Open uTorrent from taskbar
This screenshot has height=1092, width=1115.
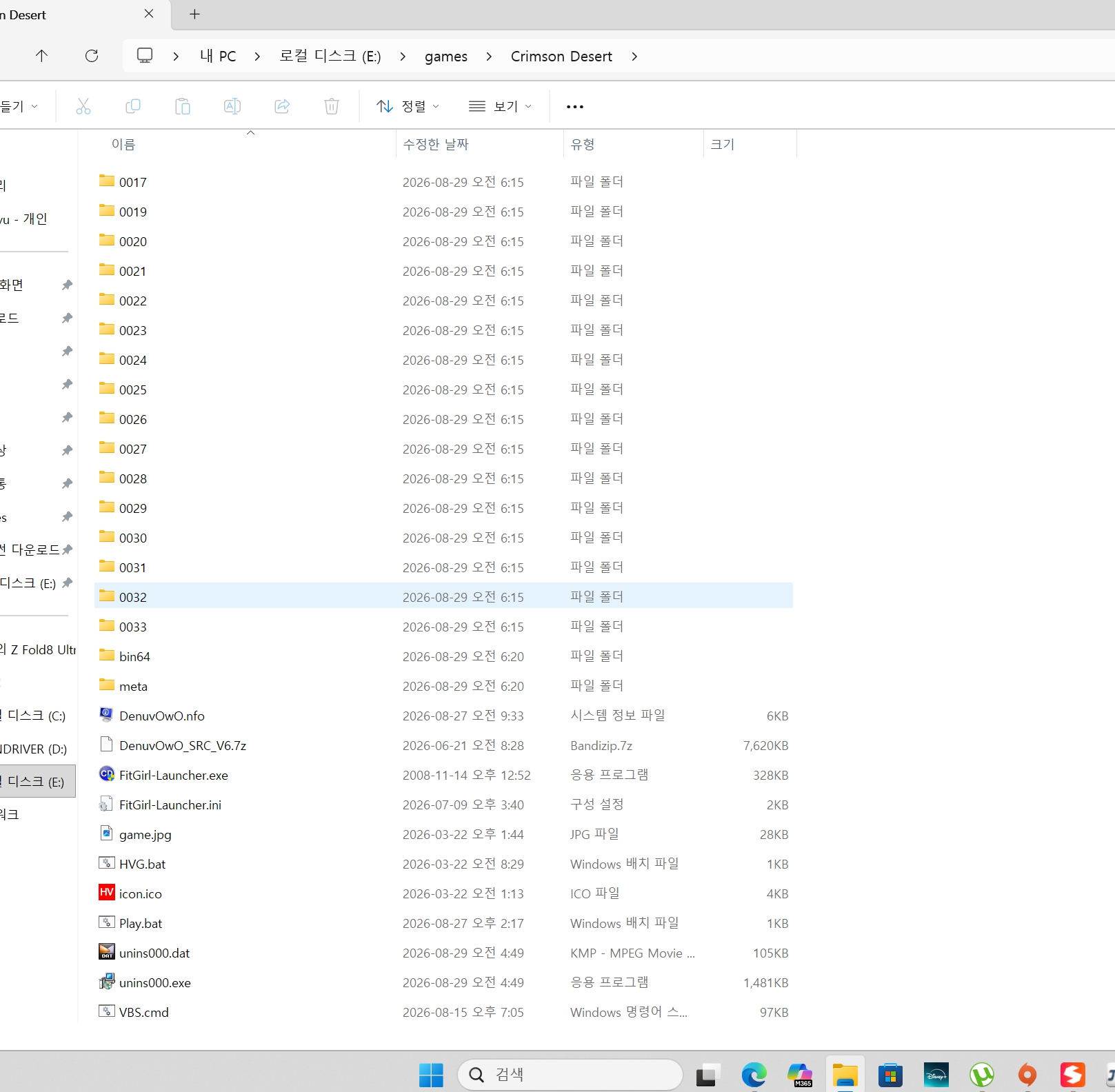[982, 1075]
